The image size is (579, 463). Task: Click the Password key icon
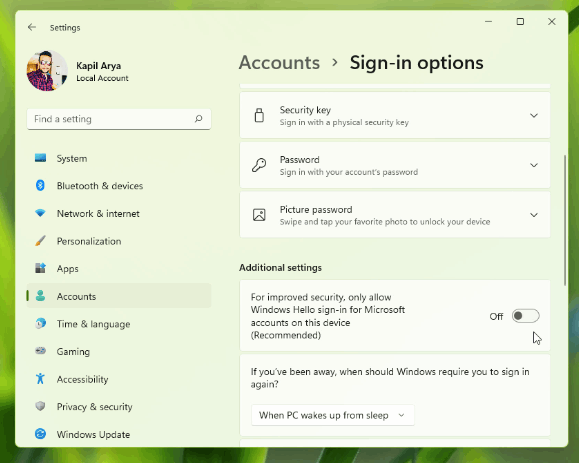click(259, 165)
